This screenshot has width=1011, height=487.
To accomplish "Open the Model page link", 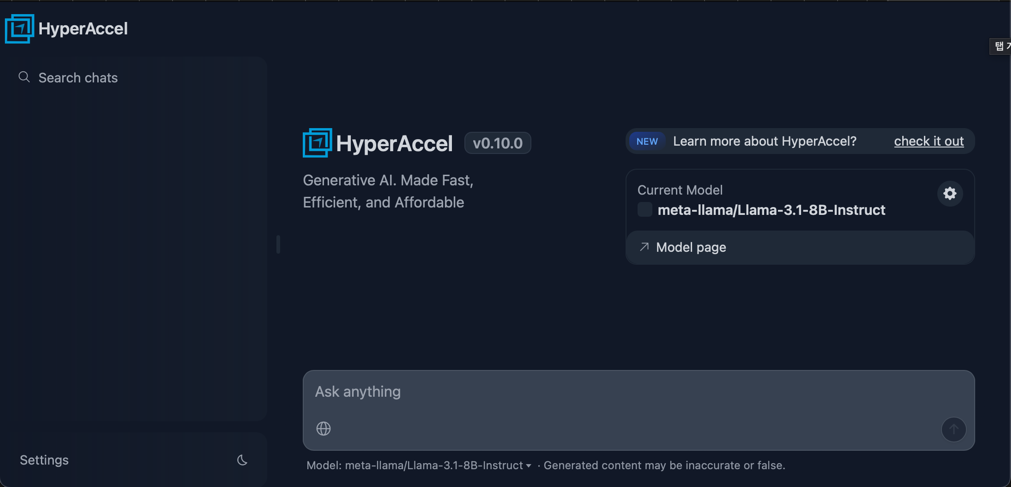I will [x=800, y=248].
